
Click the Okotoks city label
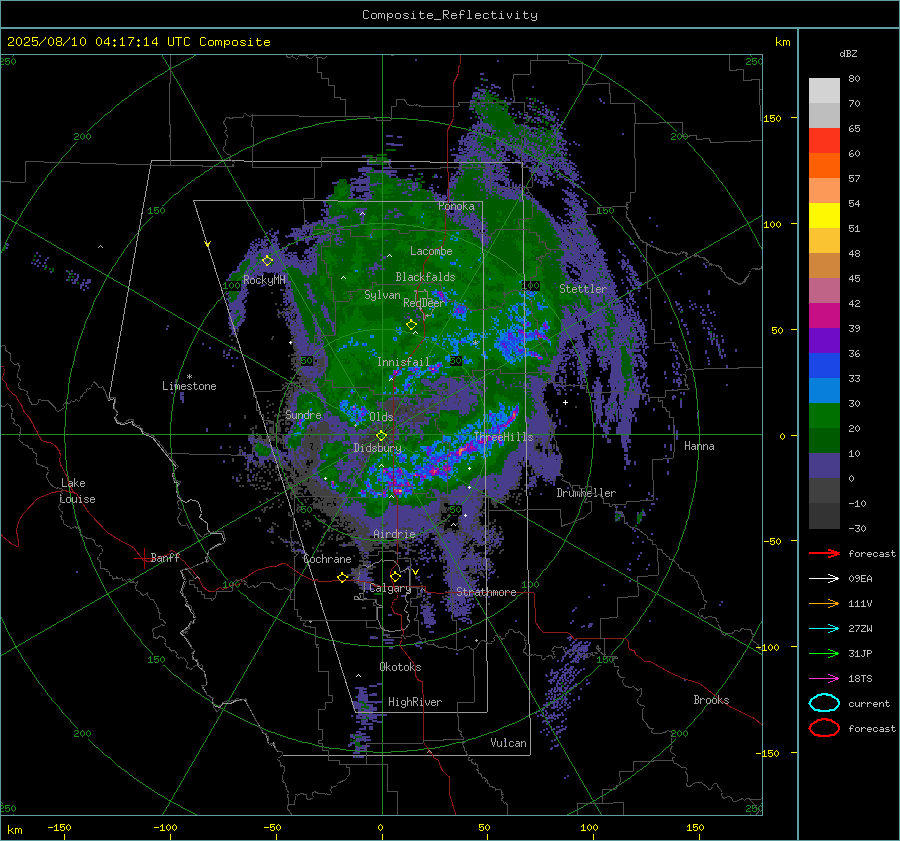pos(400,667)
